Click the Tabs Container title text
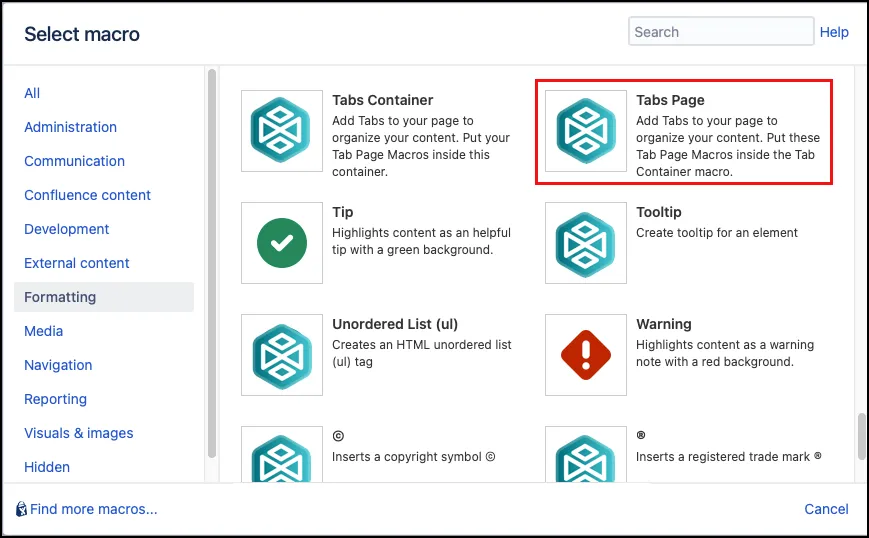 click(382, 100)
